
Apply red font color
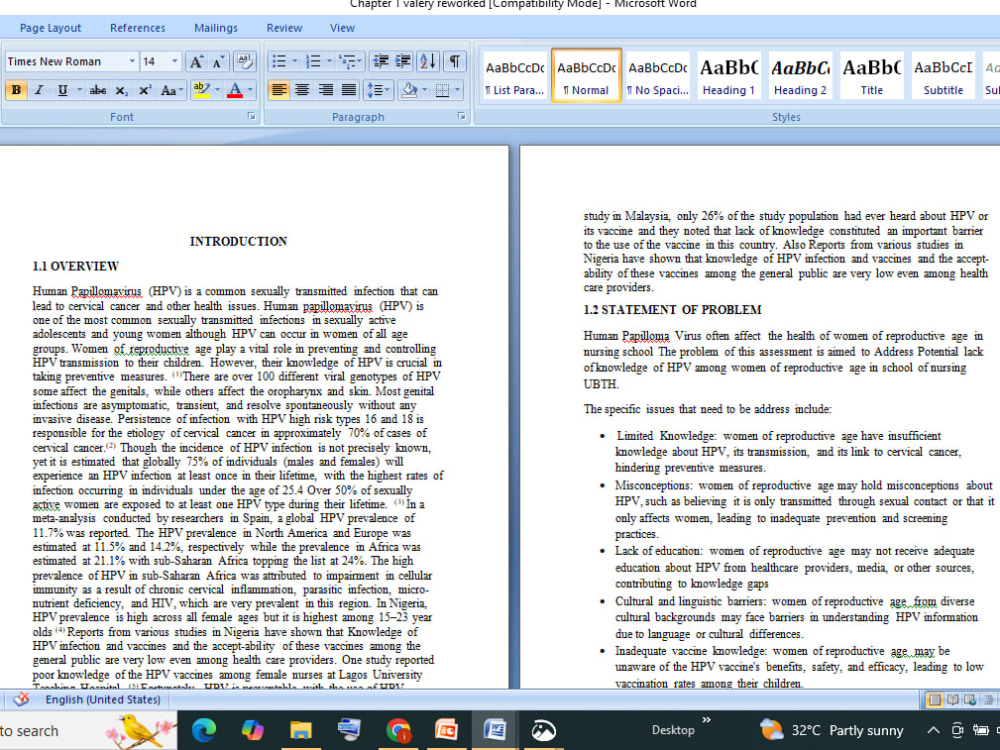tap(235, 90)
